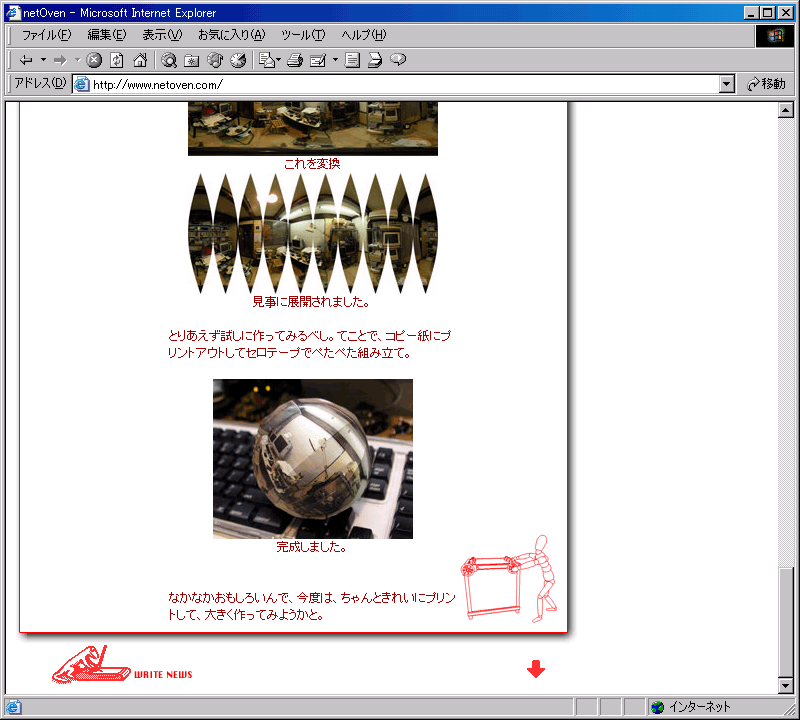Click the 移動 Go button
This screenshot has width=800, height=720.
click(x=766, y=84)
